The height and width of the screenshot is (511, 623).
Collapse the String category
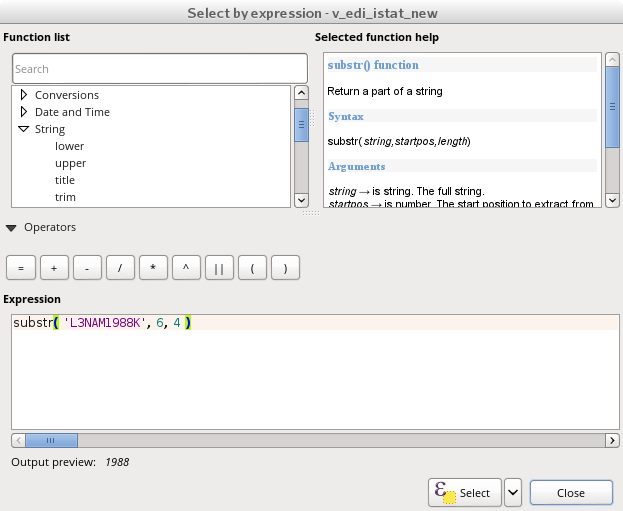(24, 129)
